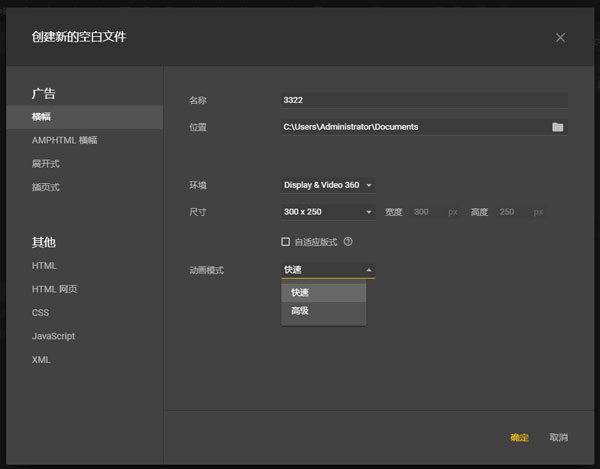This screenshot has width=600, height=469.
Task: Switch to 展开式 ad type
Action: click(x=46, y=163)
